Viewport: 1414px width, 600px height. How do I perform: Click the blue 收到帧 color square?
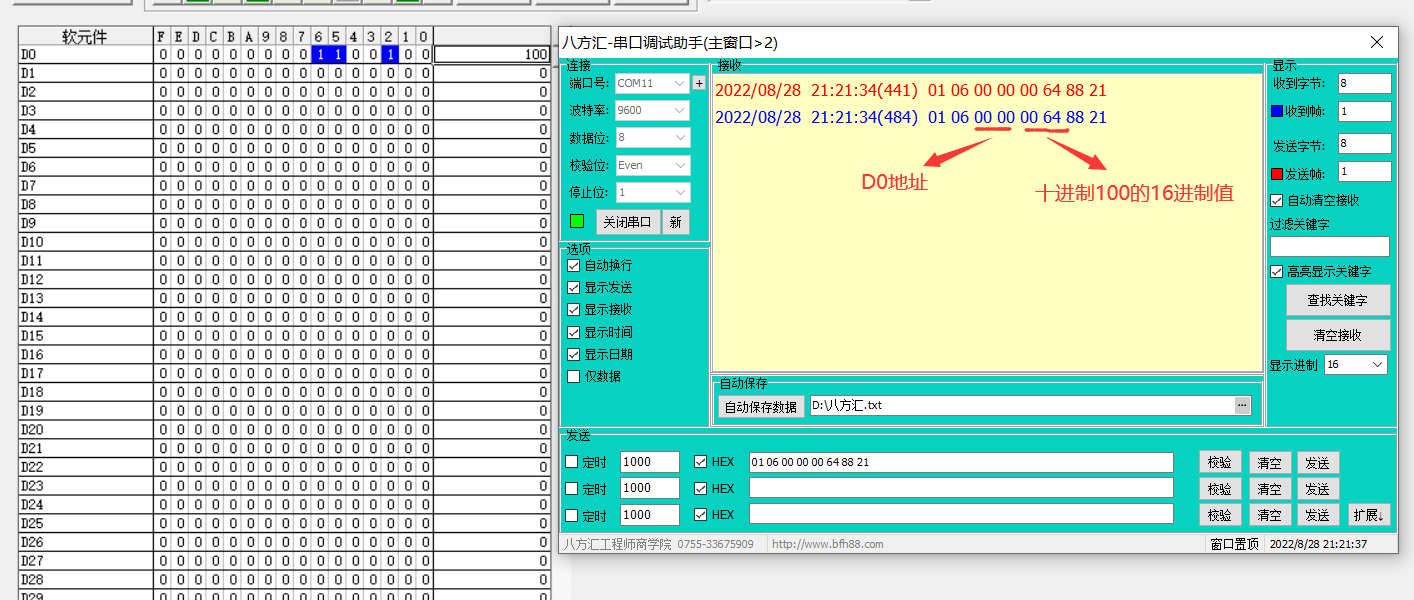point(1277,111)
